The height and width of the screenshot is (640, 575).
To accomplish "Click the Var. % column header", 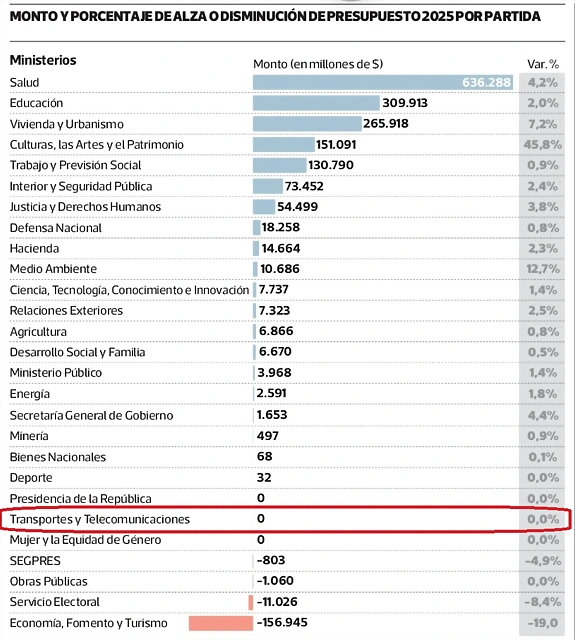I will coord(543,64).
